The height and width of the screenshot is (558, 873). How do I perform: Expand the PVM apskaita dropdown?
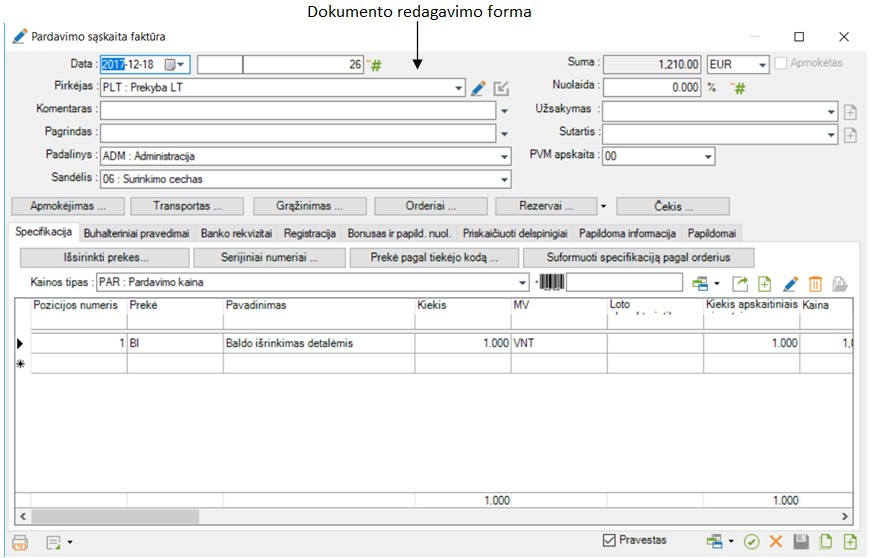point(708,157)
